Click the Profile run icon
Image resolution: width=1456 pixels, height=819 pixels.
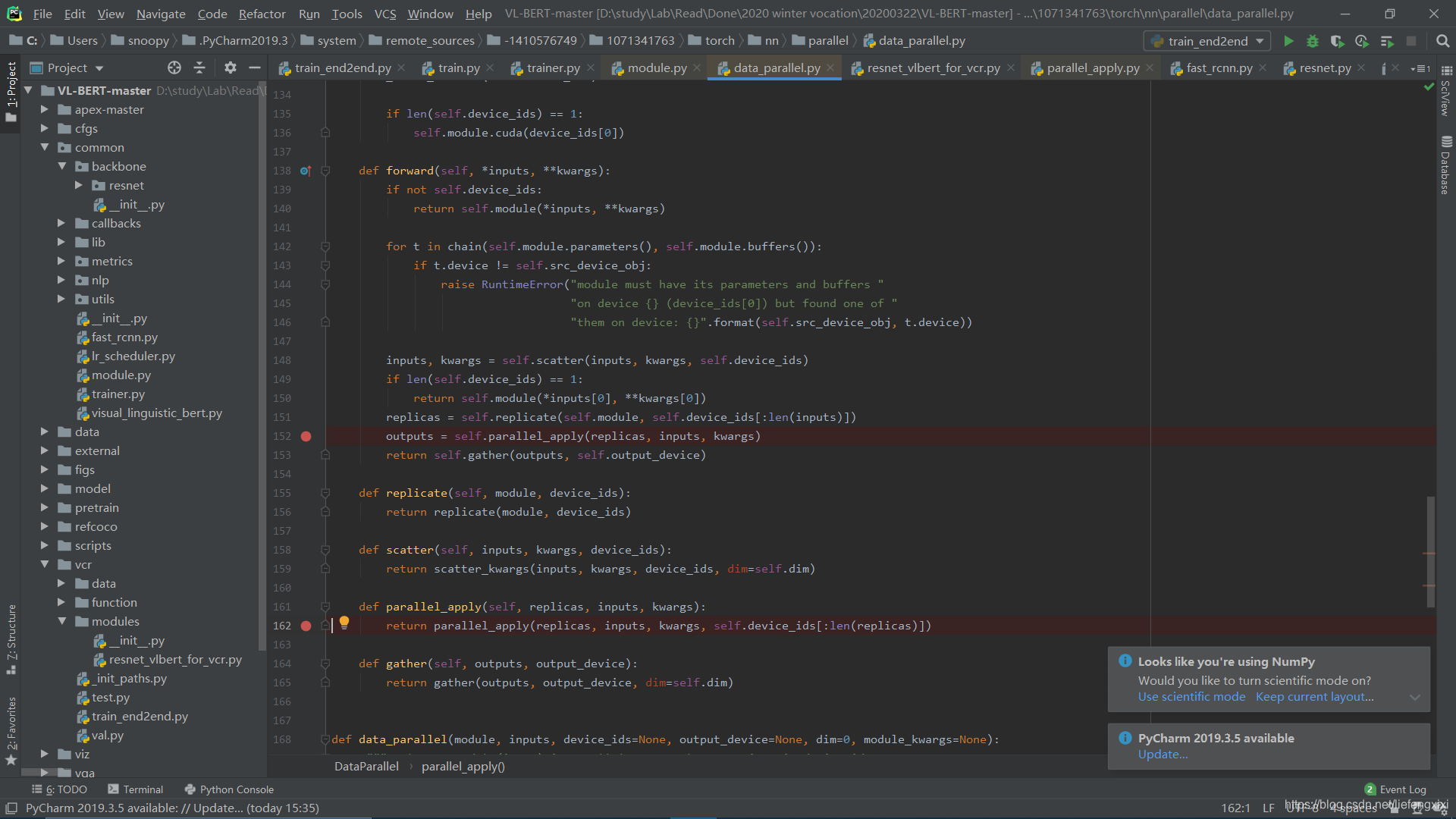point(1362,41)
